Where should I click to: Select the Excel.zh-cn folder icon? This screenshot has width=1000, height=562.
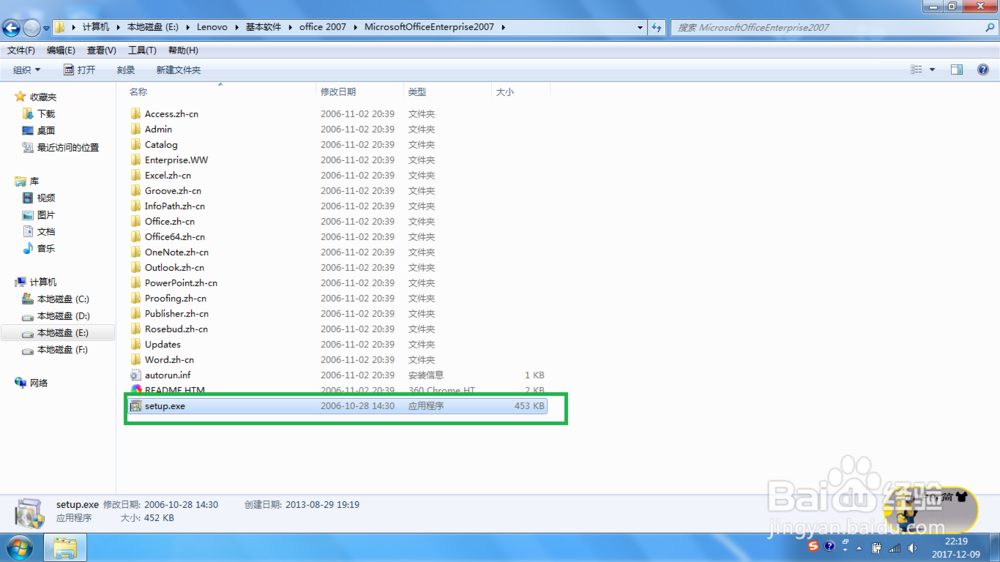(x=135, y=175)
